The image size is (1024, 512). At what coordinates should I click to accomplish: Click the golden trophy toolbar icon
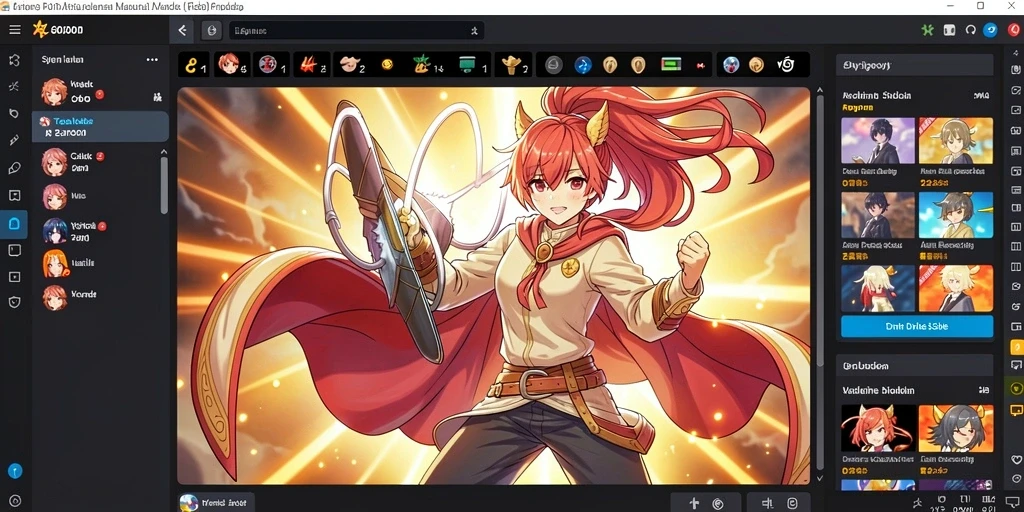[511, 64]
